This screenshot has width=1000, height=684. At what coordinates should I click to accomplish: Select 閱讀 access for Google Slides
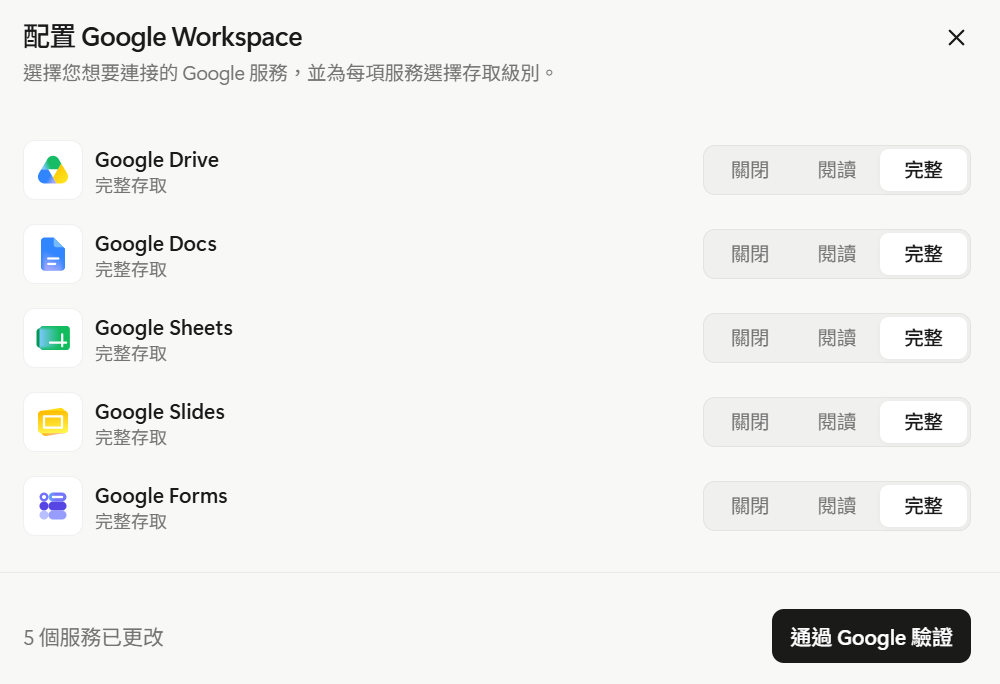click(x=837, y=423)
